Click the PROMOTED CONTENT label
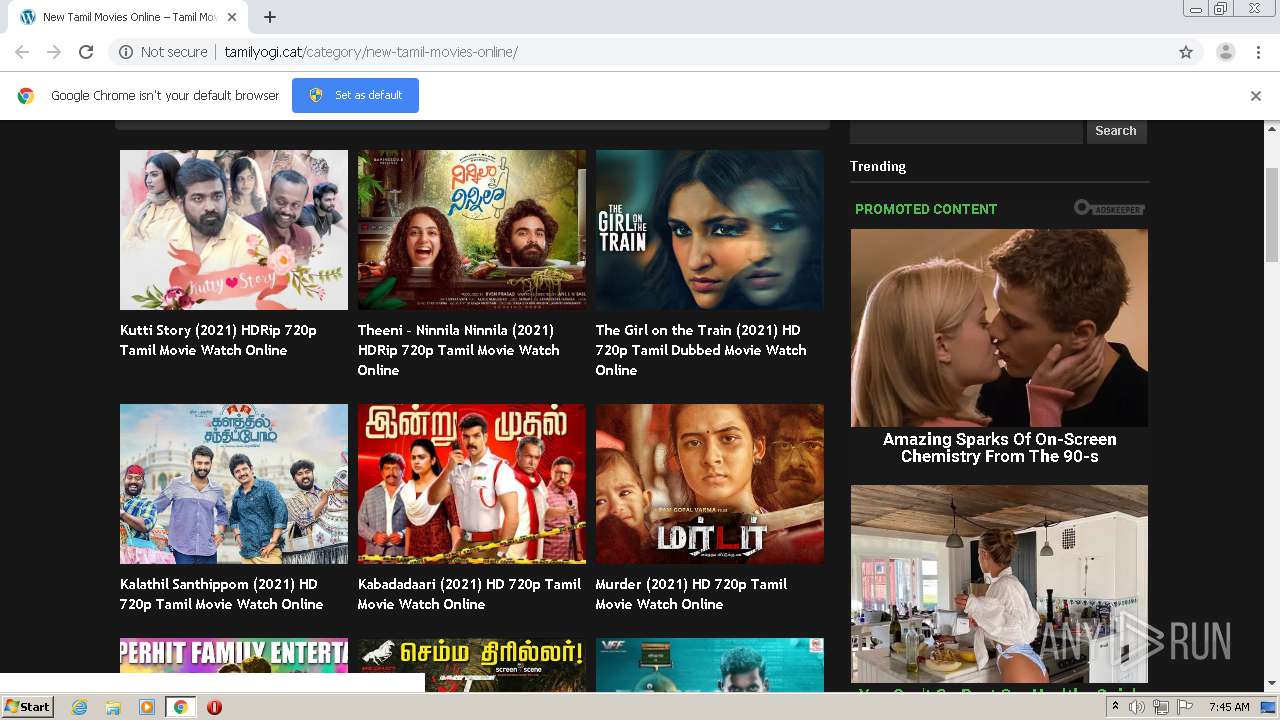 [926, 209]
